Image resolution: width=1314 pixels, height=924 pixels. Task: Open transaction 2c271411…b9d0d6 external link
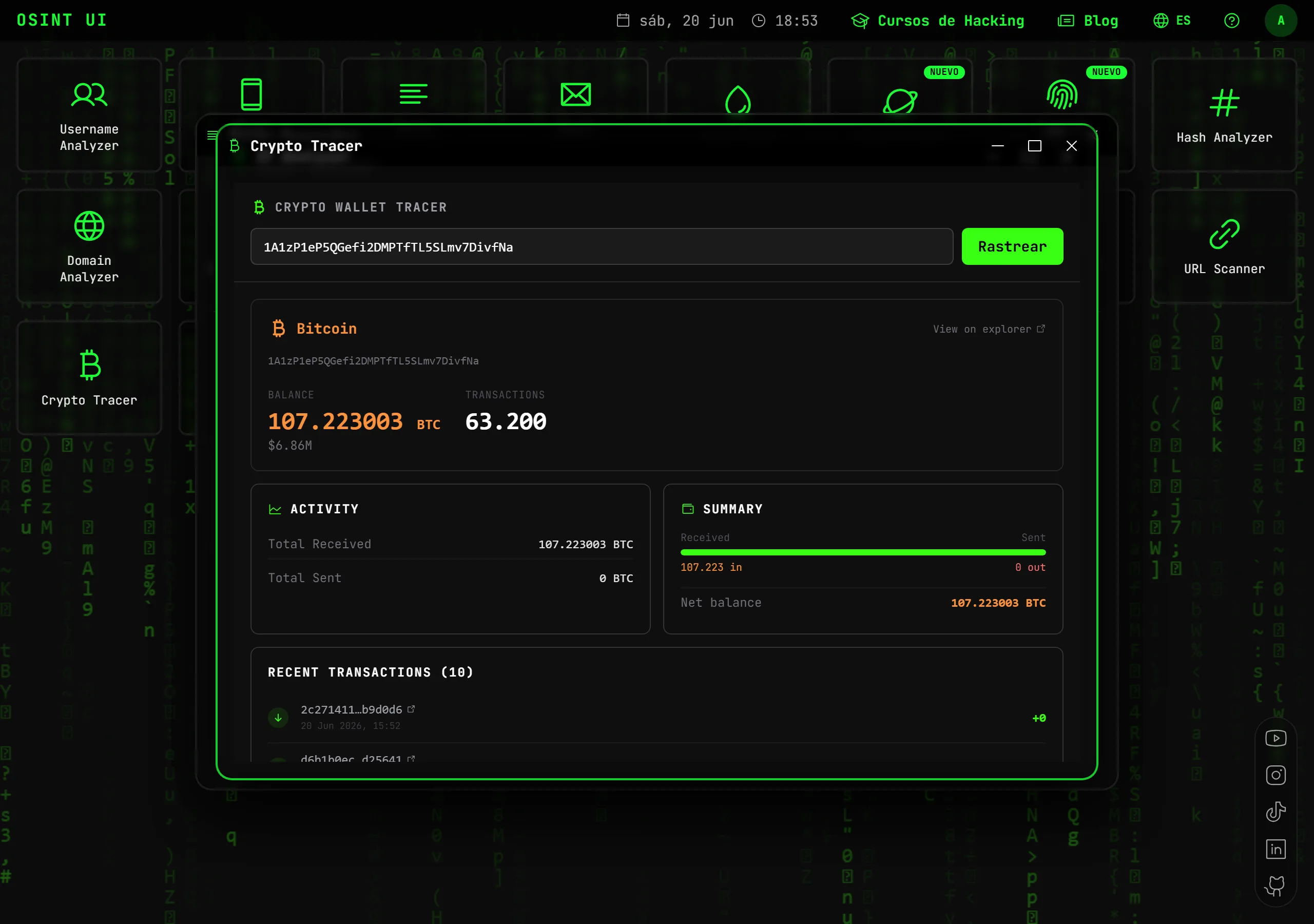(411, 709)
